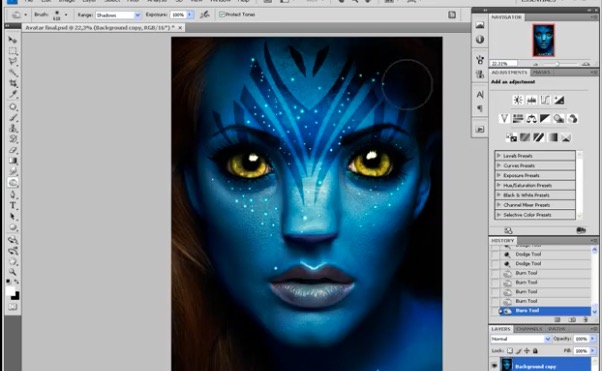Hide the Background copy layer
This screenshot has height=371, width=602.
(494, 366)
